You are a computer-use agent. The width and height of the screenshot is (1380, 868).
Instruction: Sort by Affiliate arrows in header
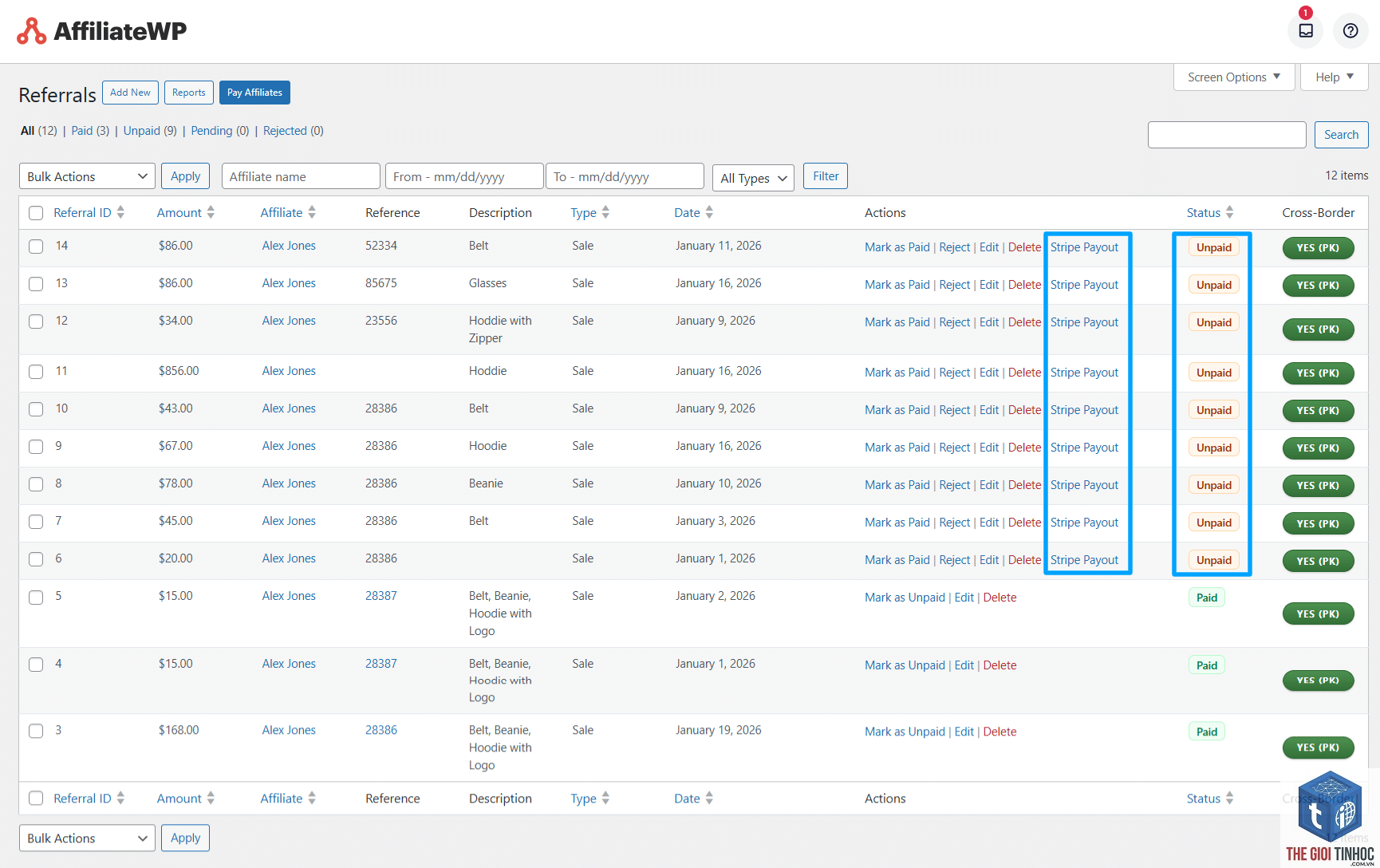[312, 212]
